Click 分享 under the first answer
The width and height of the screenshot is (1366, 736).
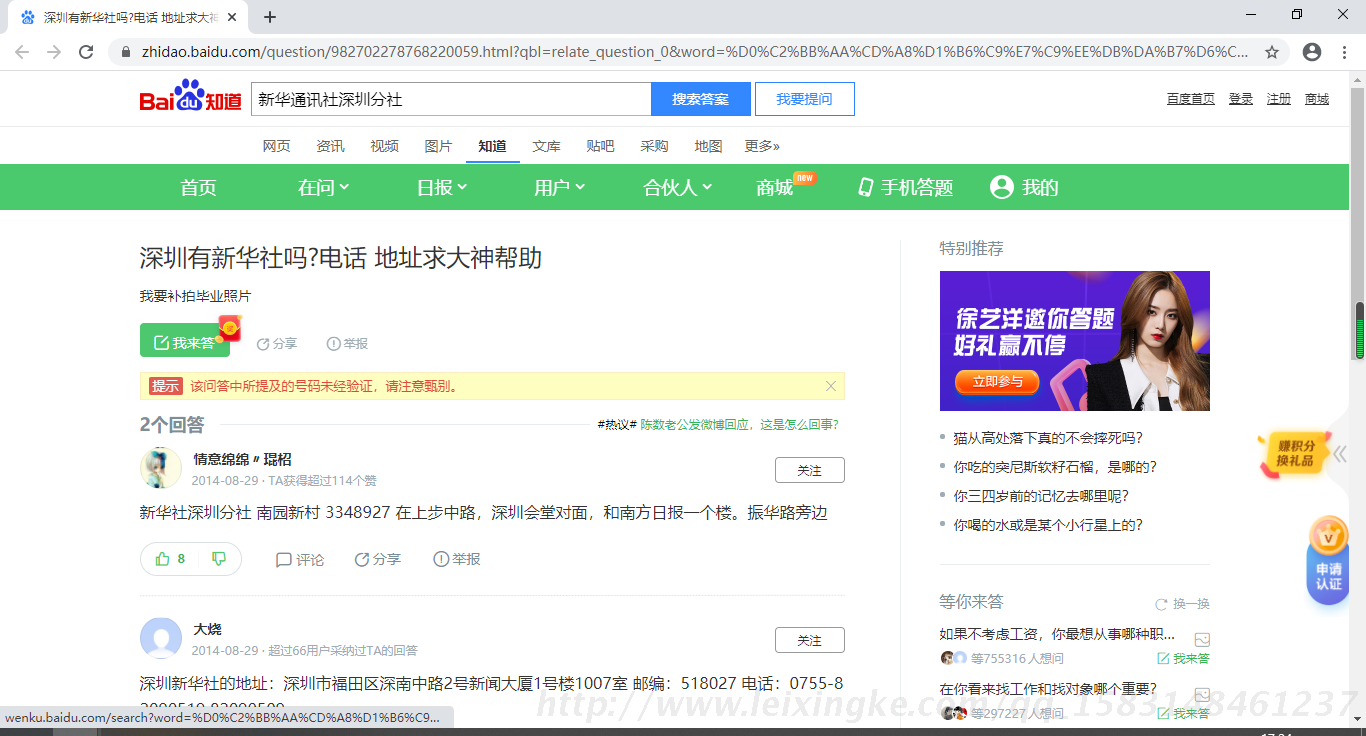pos(378,560)
